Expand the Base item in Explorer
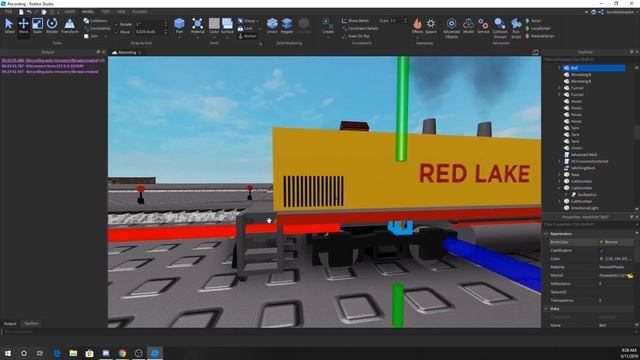640x360 pixels. [x=560, y=174]
